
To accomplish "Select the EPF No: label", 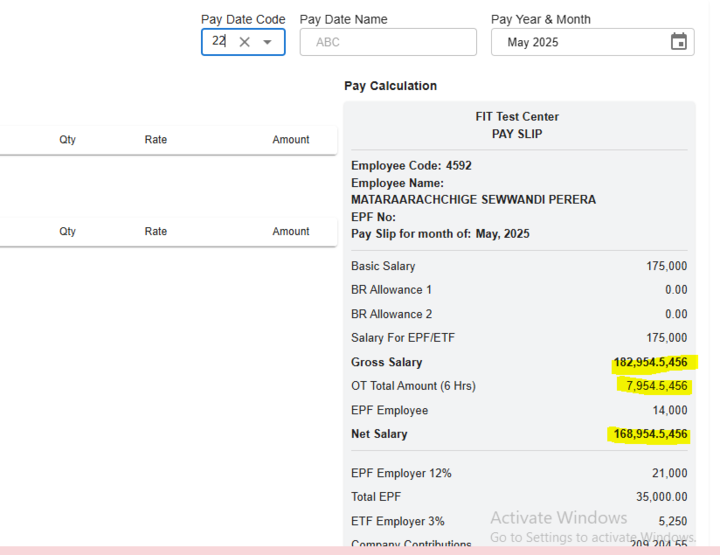I will point(373,217).
